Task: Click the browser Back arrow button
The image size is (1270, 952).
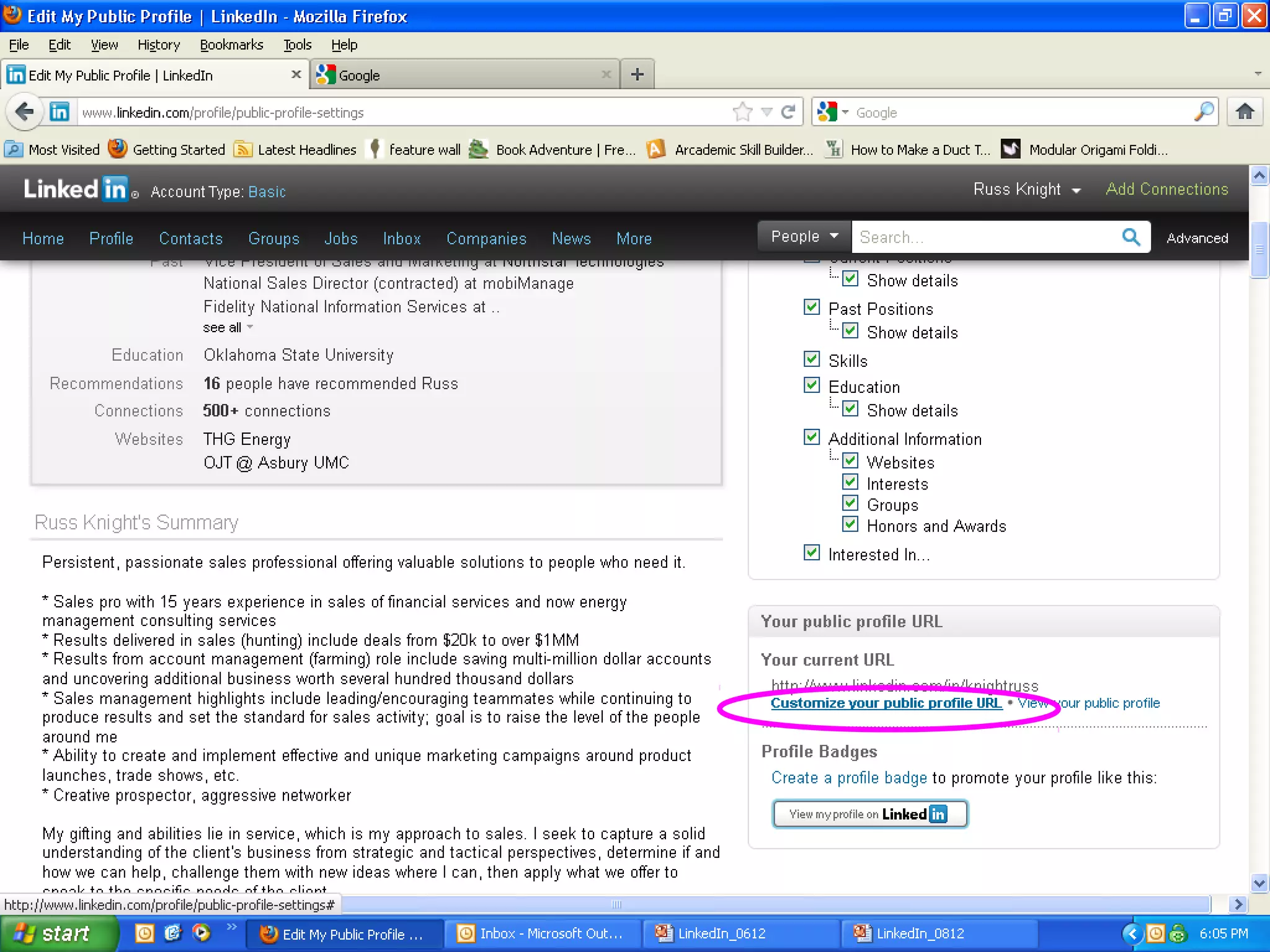Action: point(25,112)
